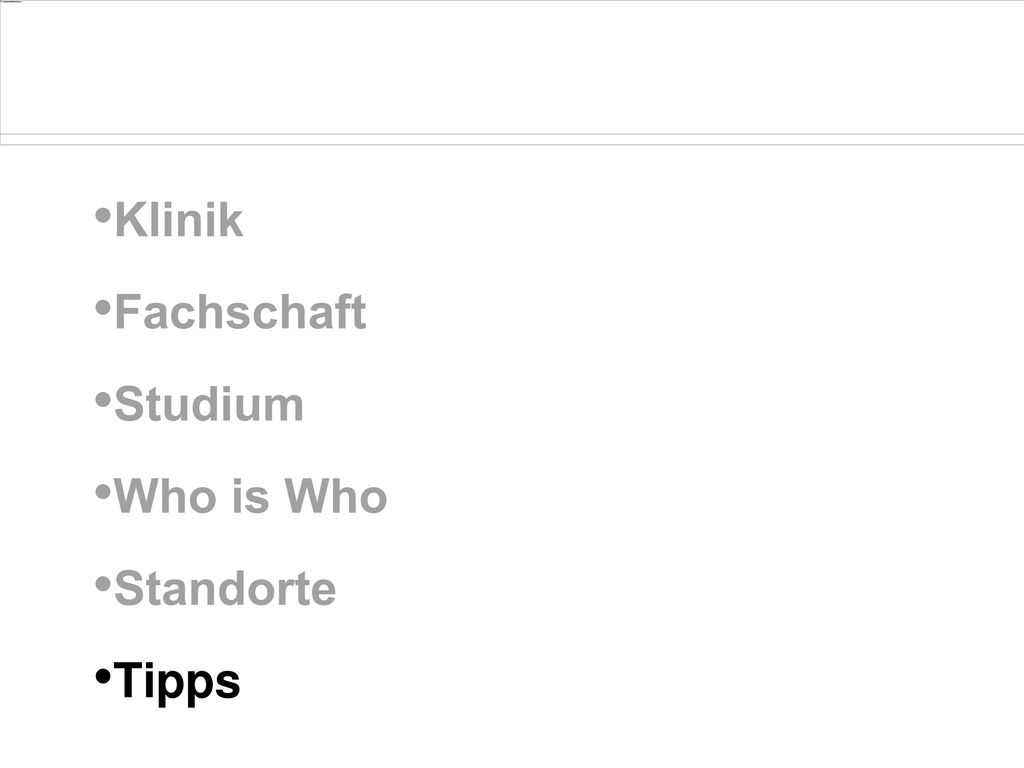Image resolution: width=1024 pixels, height=768 pixels.
Task: Click the bullet dot before Klinik
Action: tap(103, 215)
